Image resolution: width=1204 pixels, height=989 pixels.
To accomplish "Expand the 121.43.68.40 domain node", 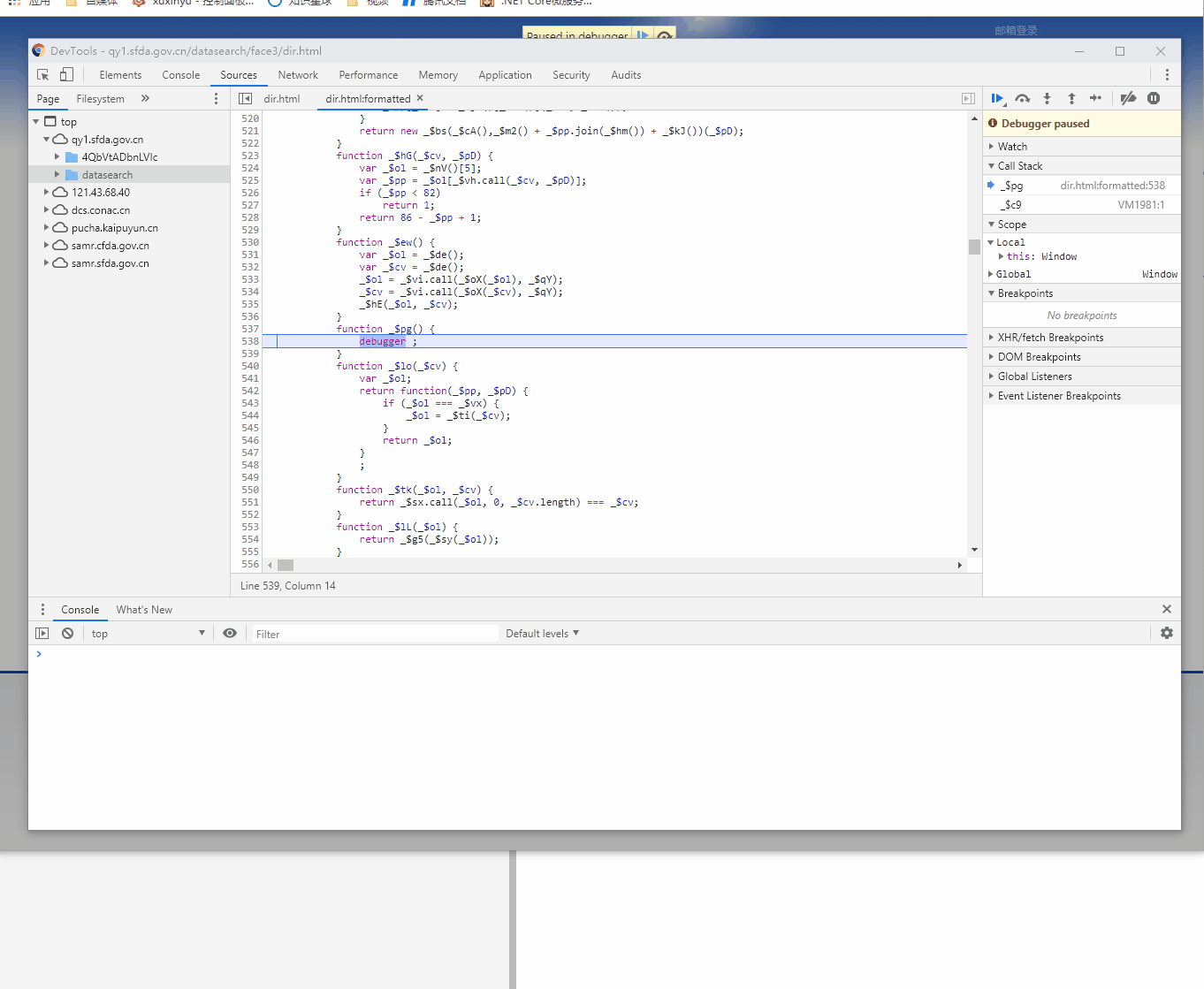I will click(46, 192).
